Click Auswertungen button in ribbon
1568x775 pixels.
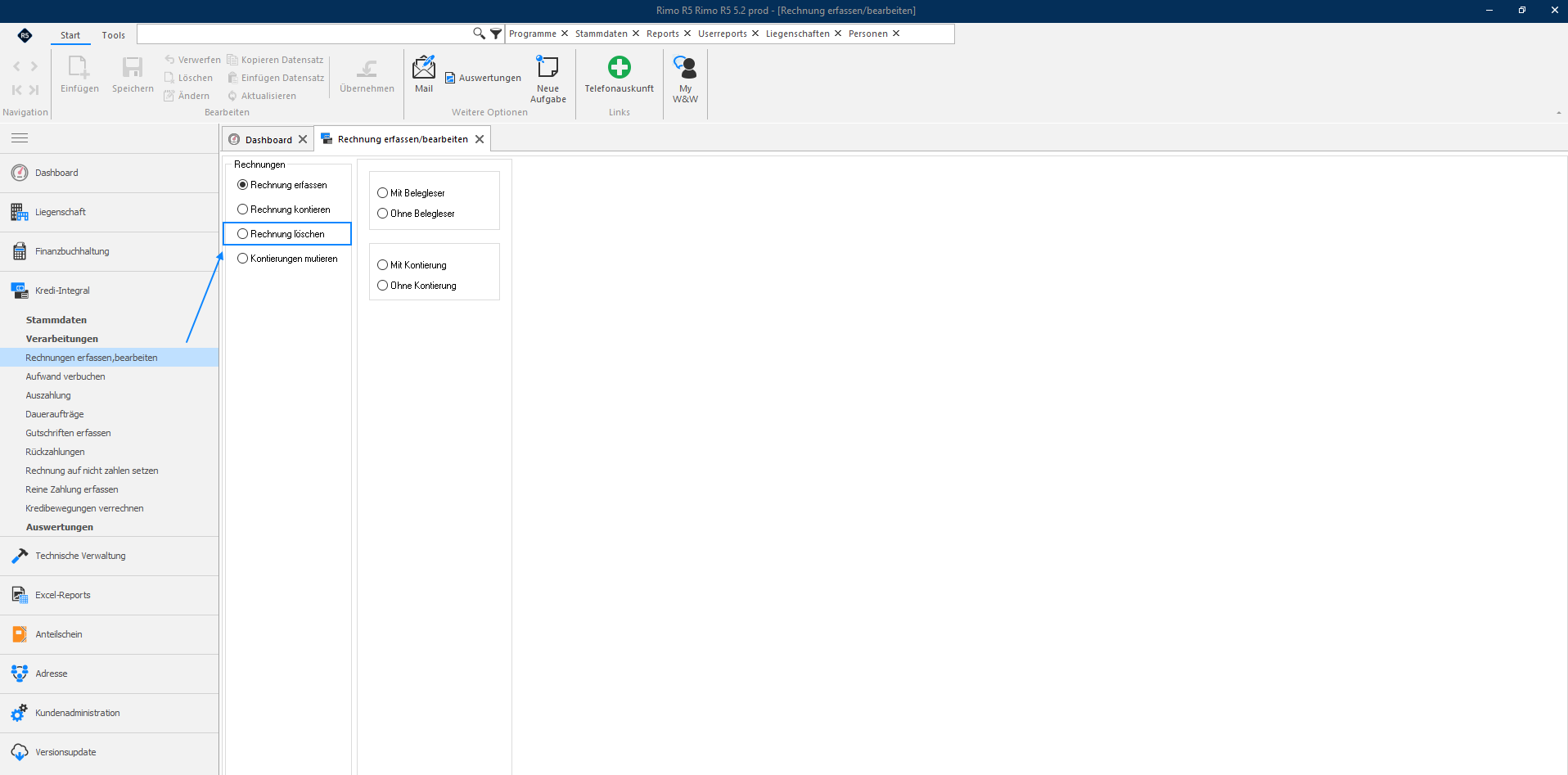point(483,78)
